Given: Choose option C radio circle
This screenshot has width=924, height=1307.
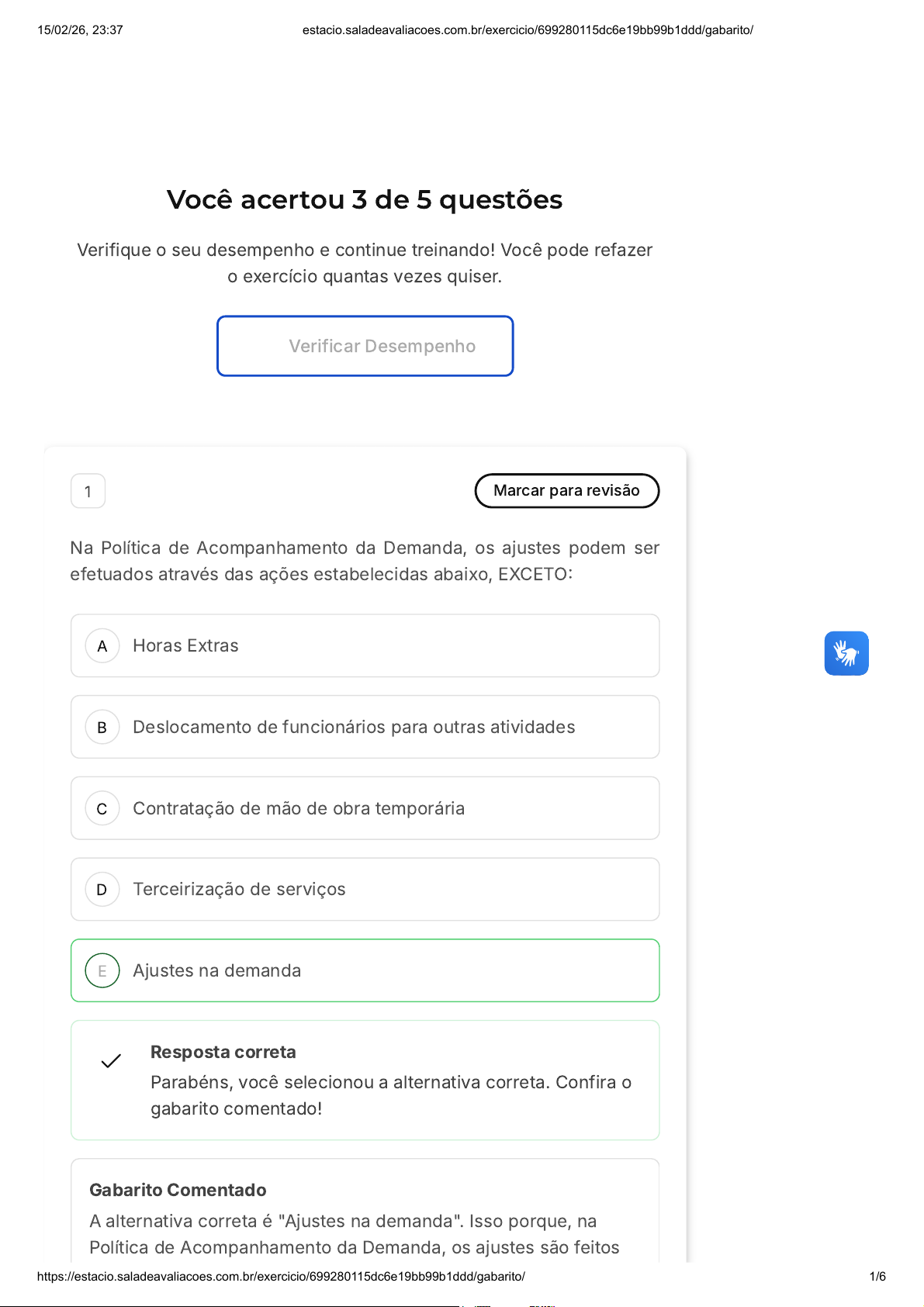Looking at the screenshot, I should pos(102,809).
